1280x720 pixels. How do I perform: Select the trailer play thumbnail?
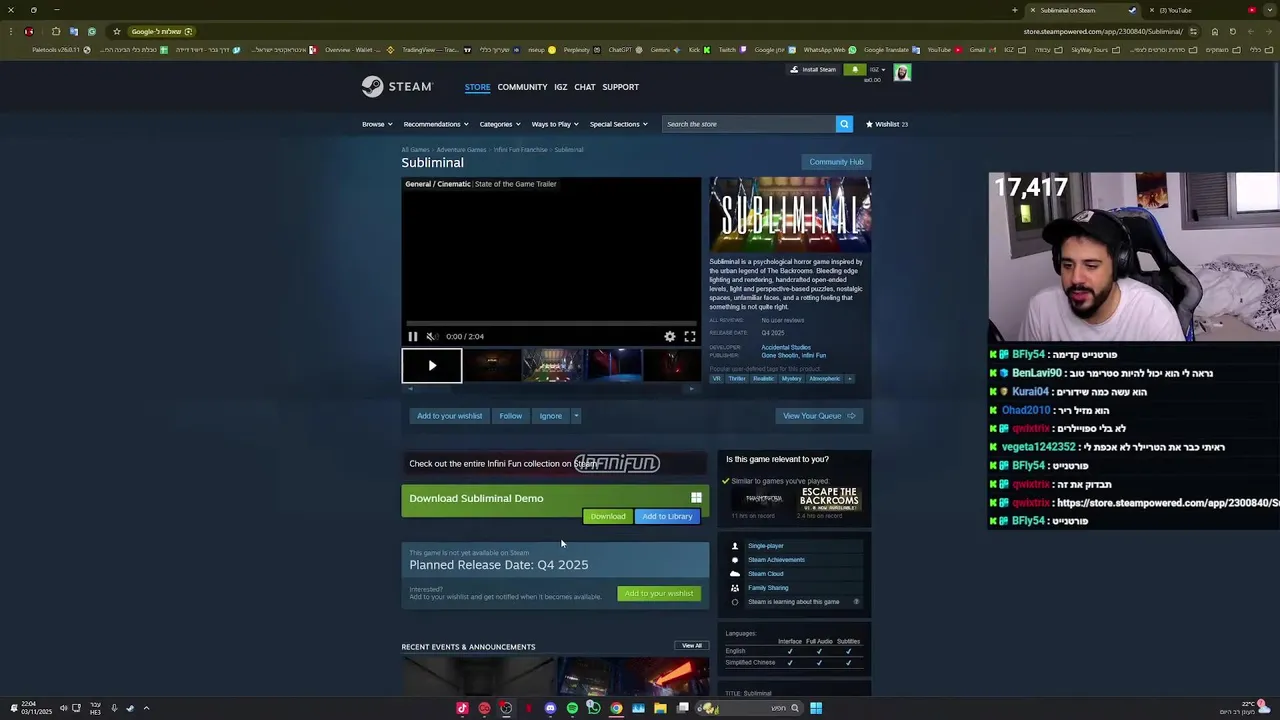[x=432, y=366]
